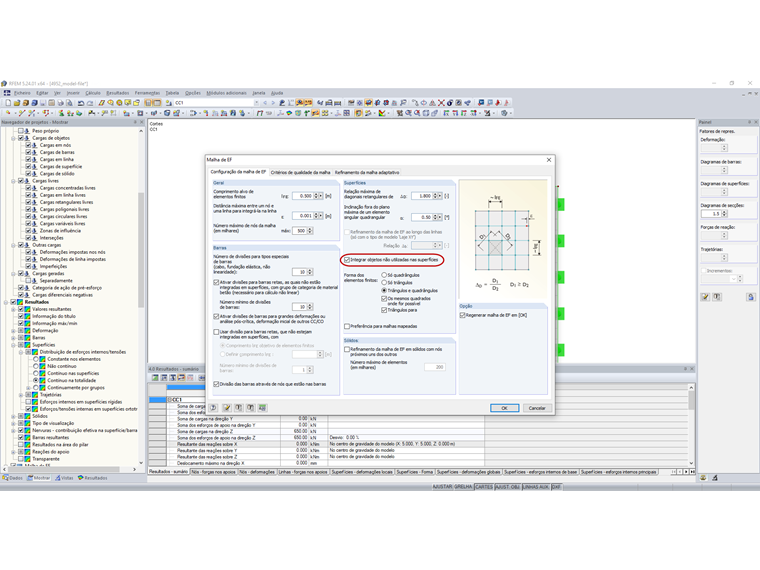This screenshot has height=570, width=760.
Task: Collapse the Cargas livres tree node
Action: point(13,181)
